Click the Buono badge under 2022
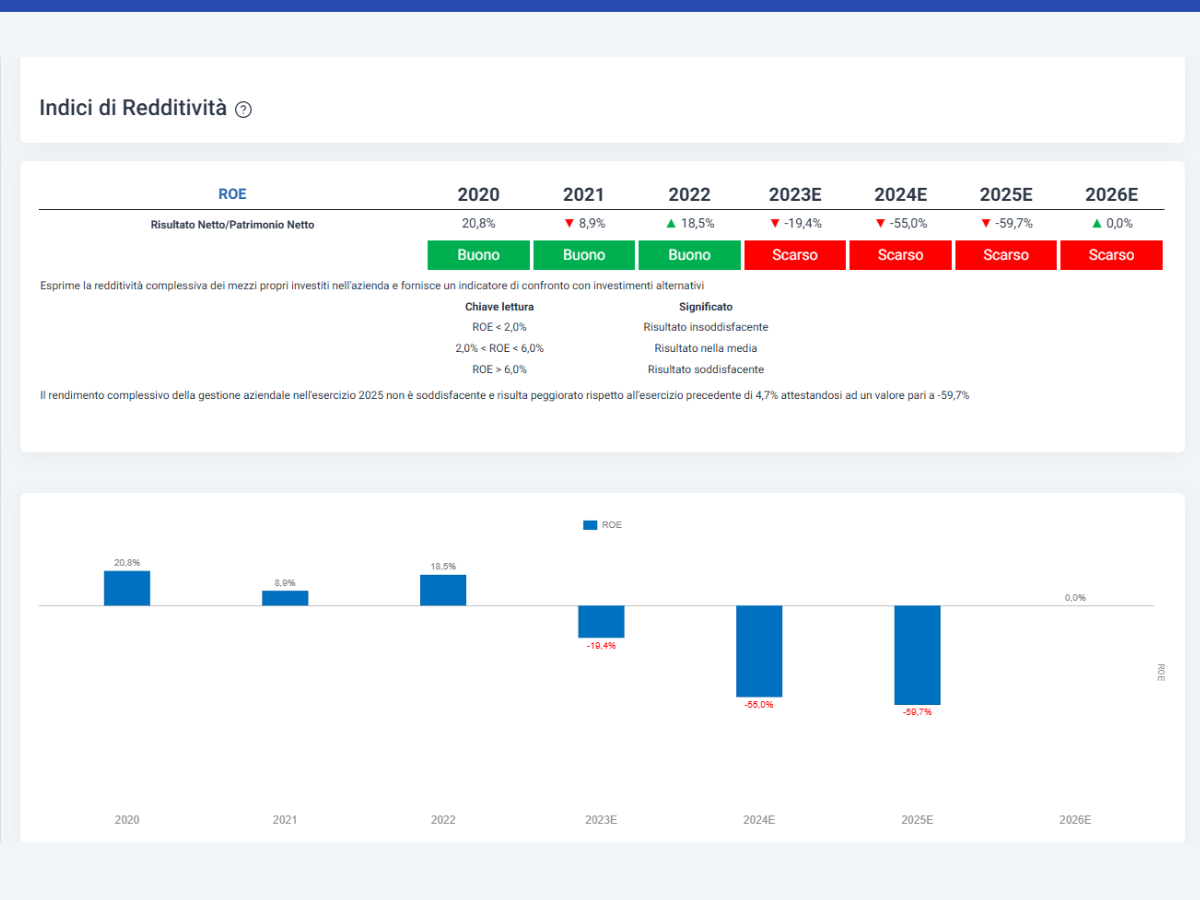This screenshot has height=900, width=1200. coord(689,255)
